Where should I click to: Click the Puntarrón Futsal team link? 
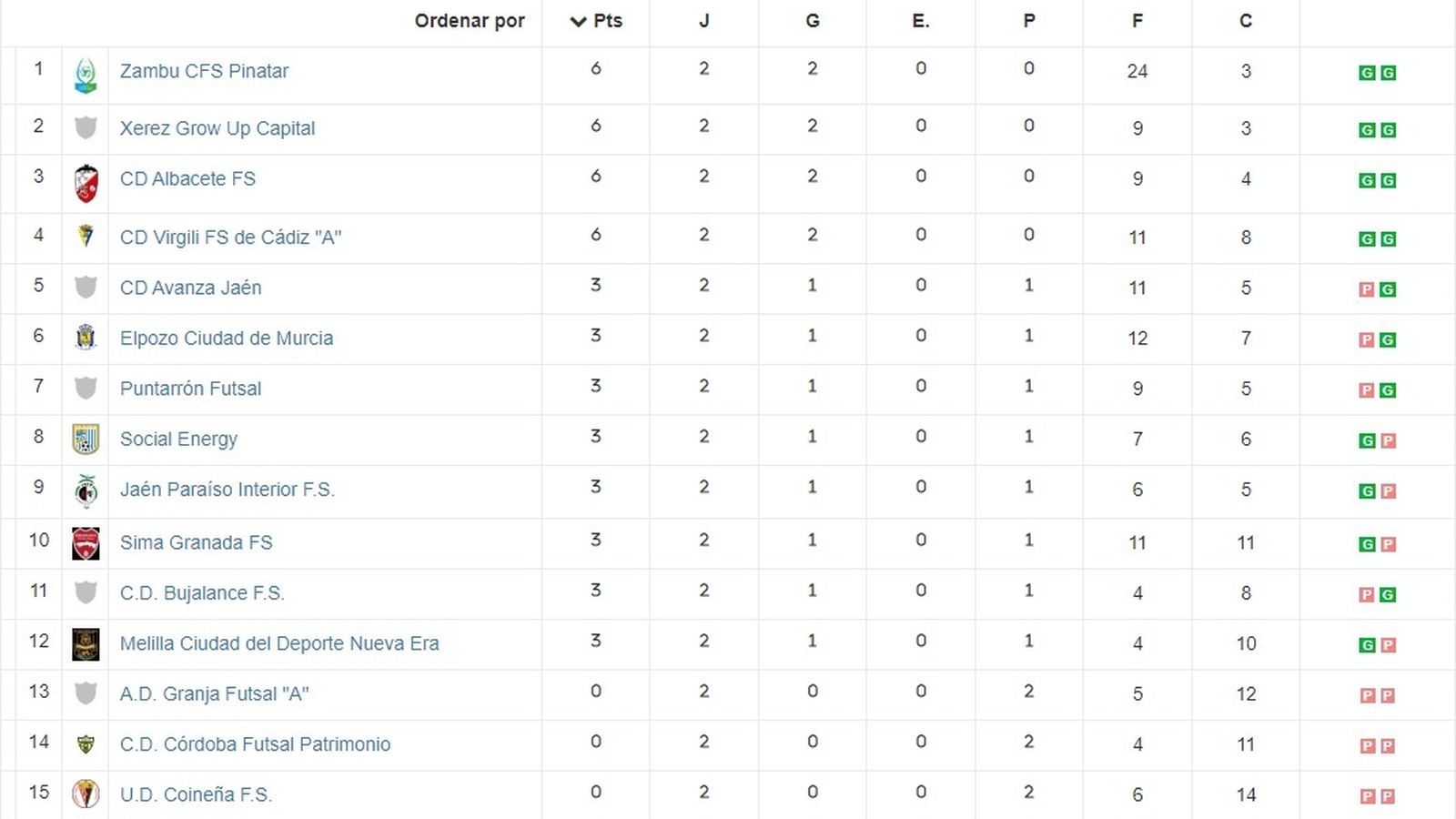[190, 389]
